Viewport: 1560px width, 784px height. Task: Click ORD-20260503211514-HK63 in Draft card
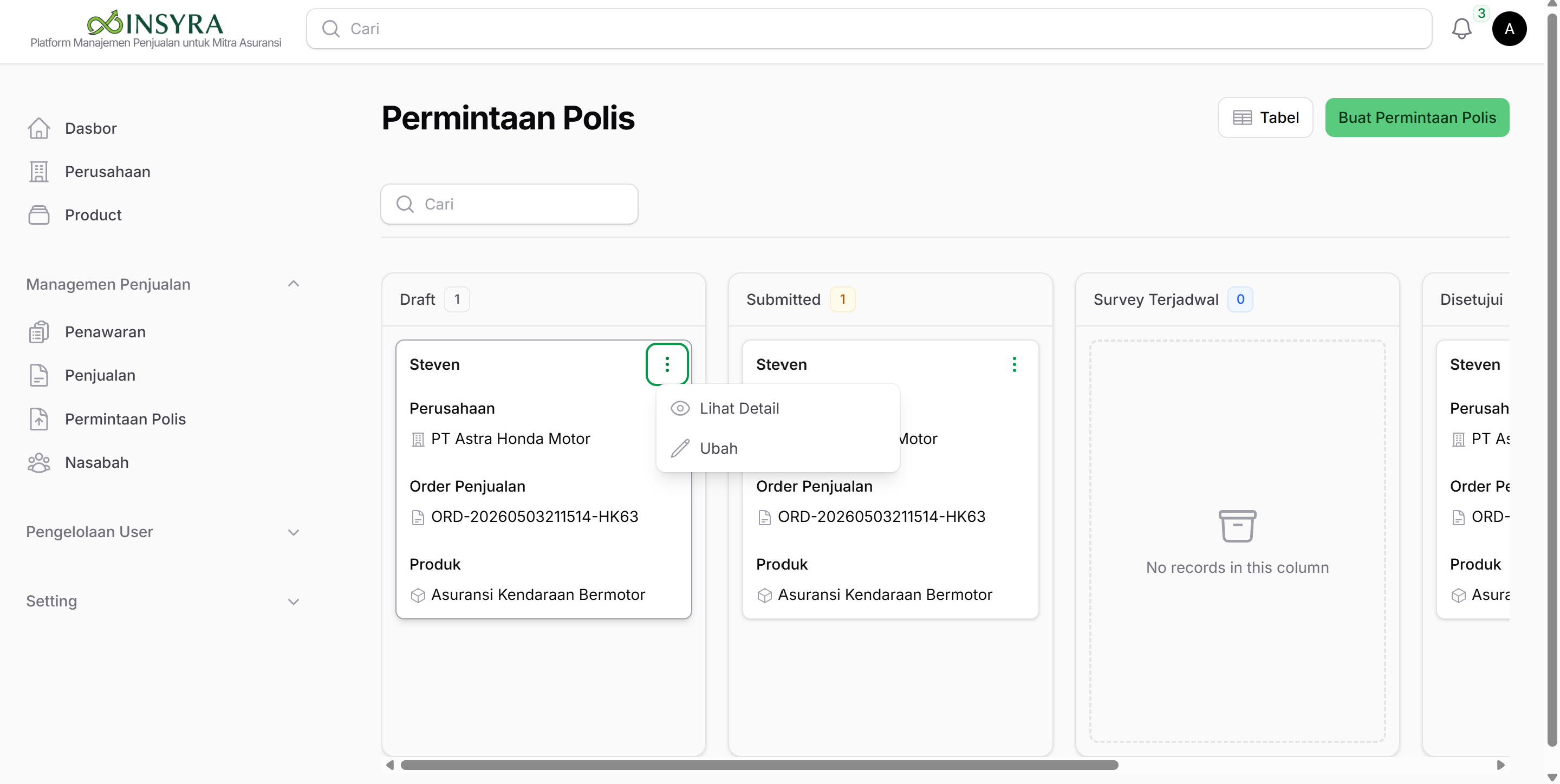click(x=535, y=517)
